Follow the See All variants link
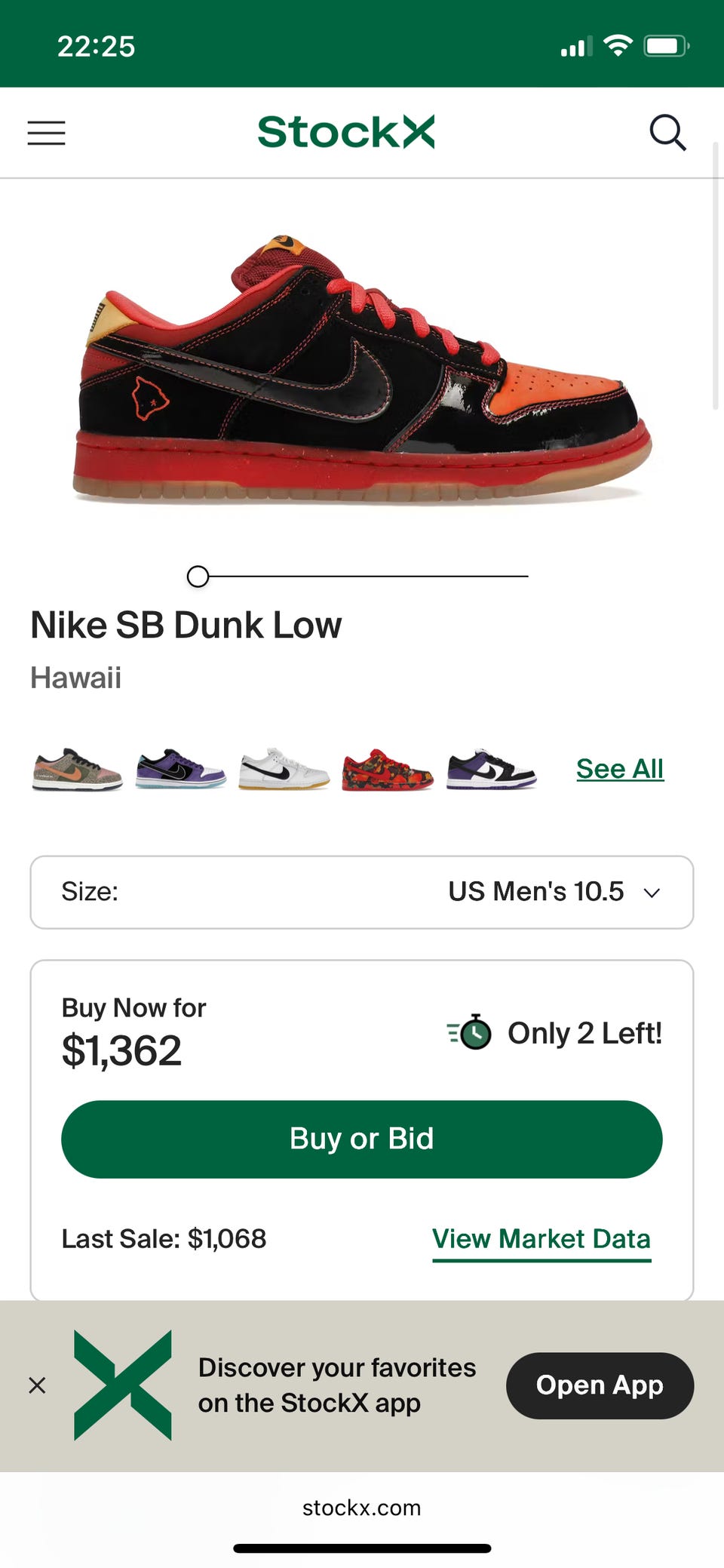The width and height of the screenshot is (724, 1568). click(620, 769)
